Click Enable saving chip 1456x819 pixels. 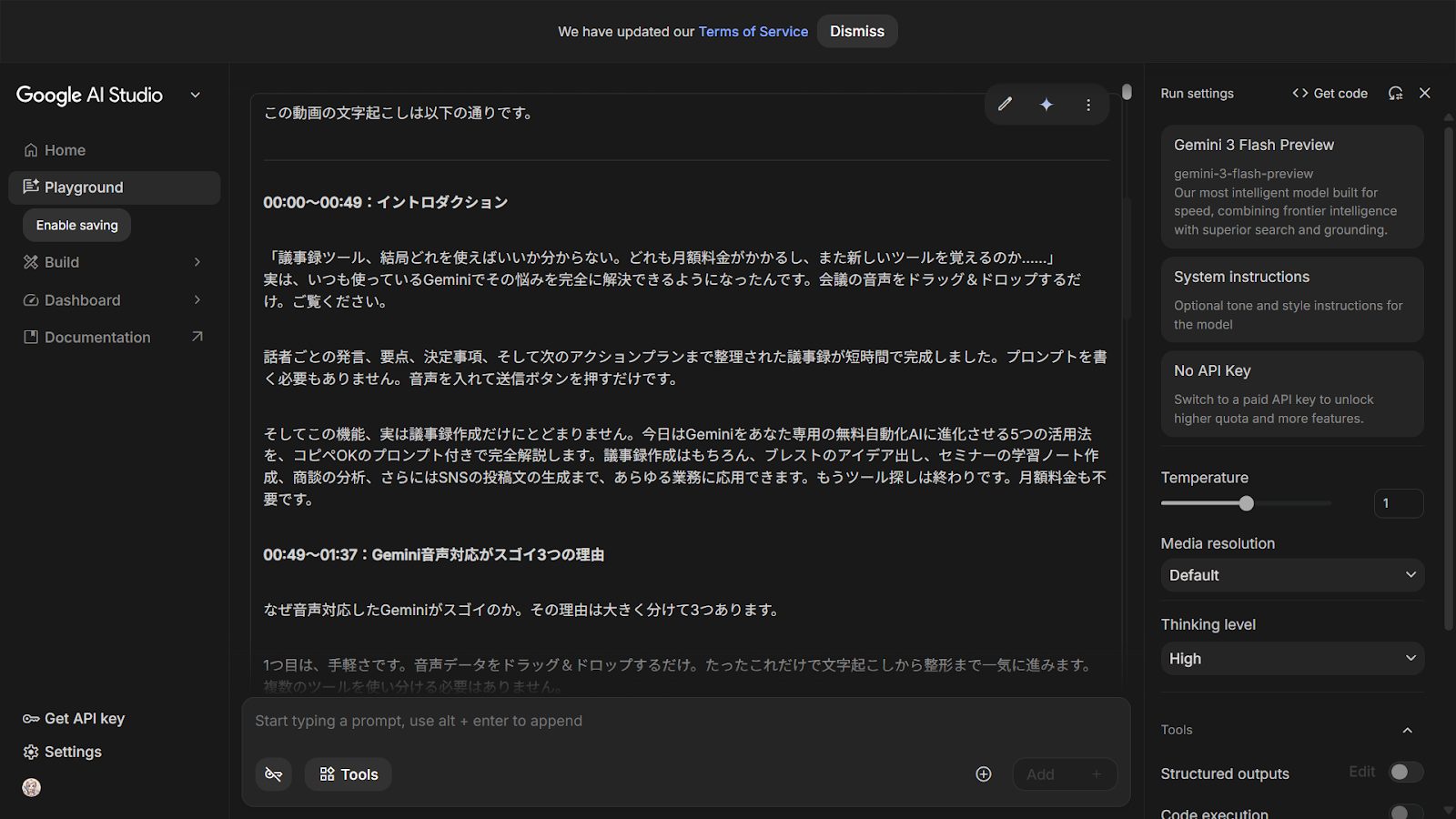[x=77, y=226]
